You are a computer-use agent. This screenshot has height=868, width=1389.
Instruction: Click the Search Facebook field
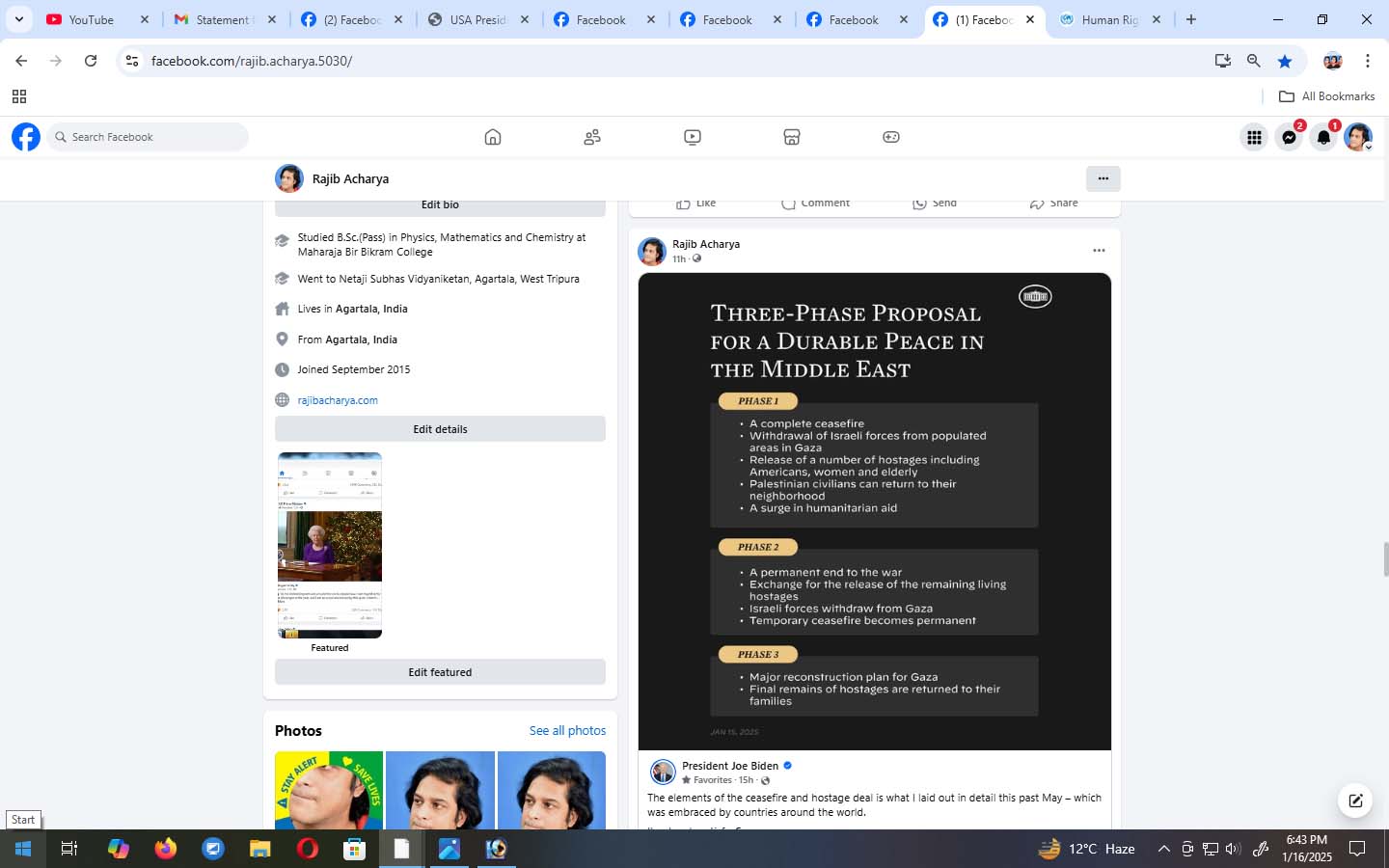pos(148,137)
